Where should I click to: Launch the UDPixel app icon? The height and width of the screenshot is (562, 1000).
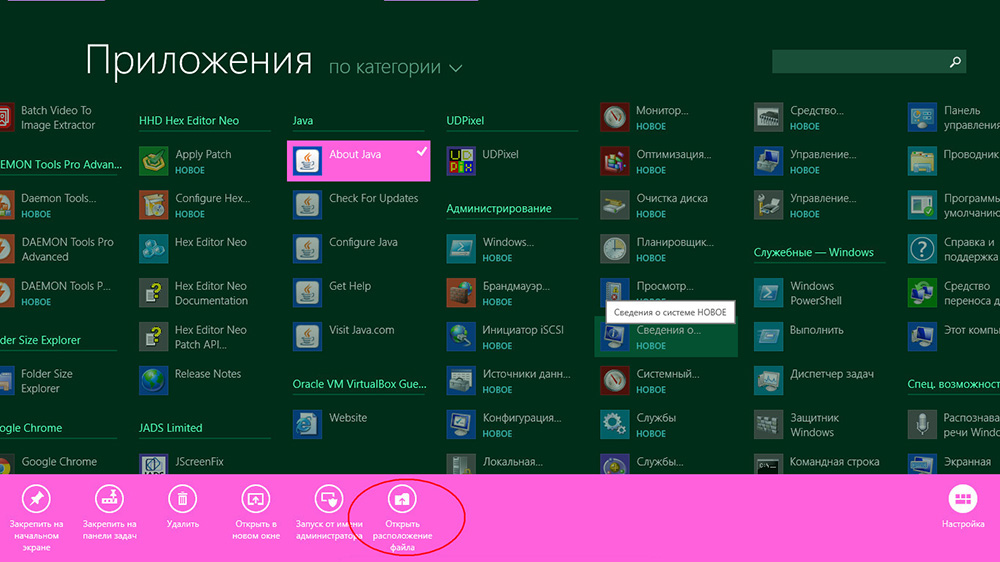(461, 161)
